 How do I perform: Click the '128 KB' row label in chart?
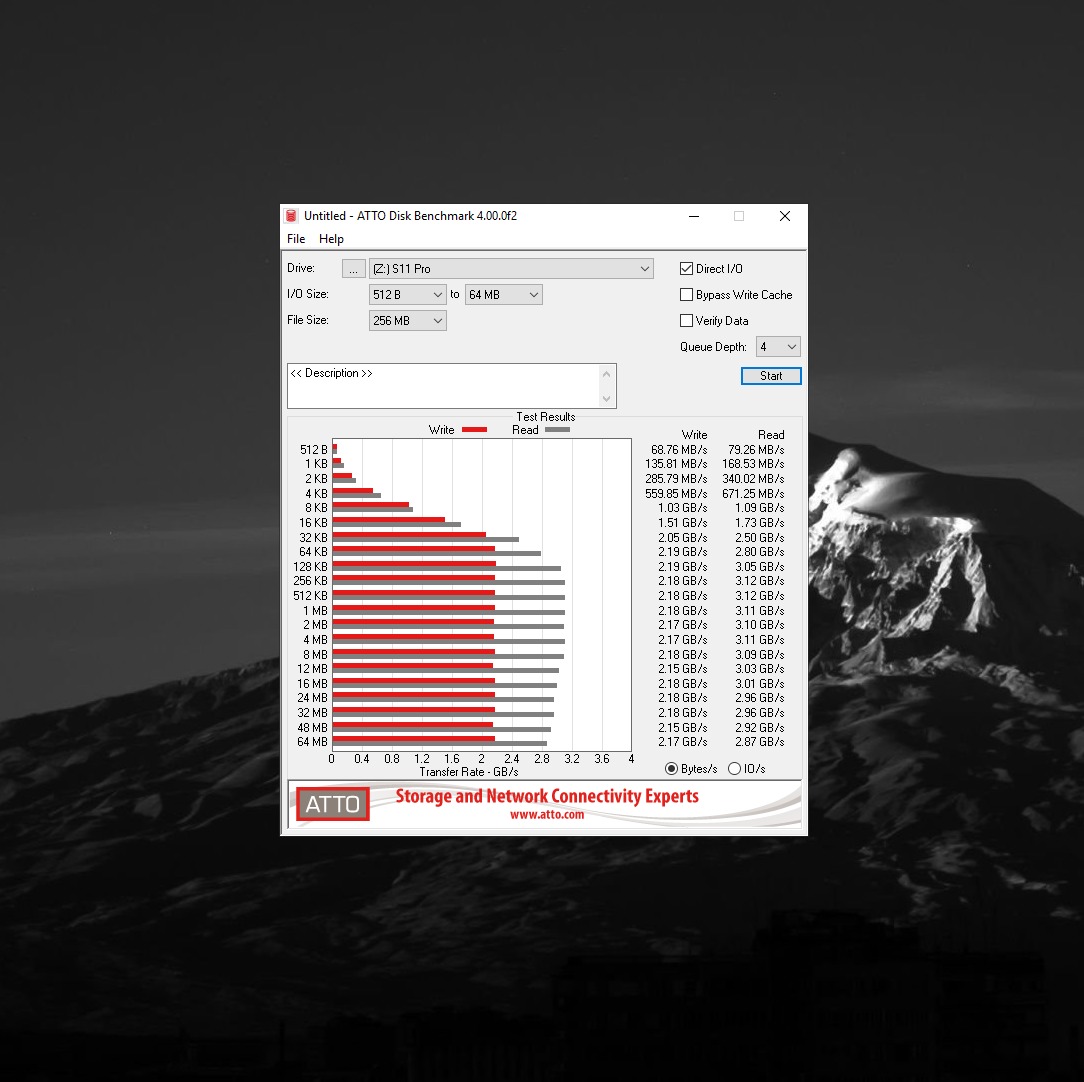tap(310, 567)
